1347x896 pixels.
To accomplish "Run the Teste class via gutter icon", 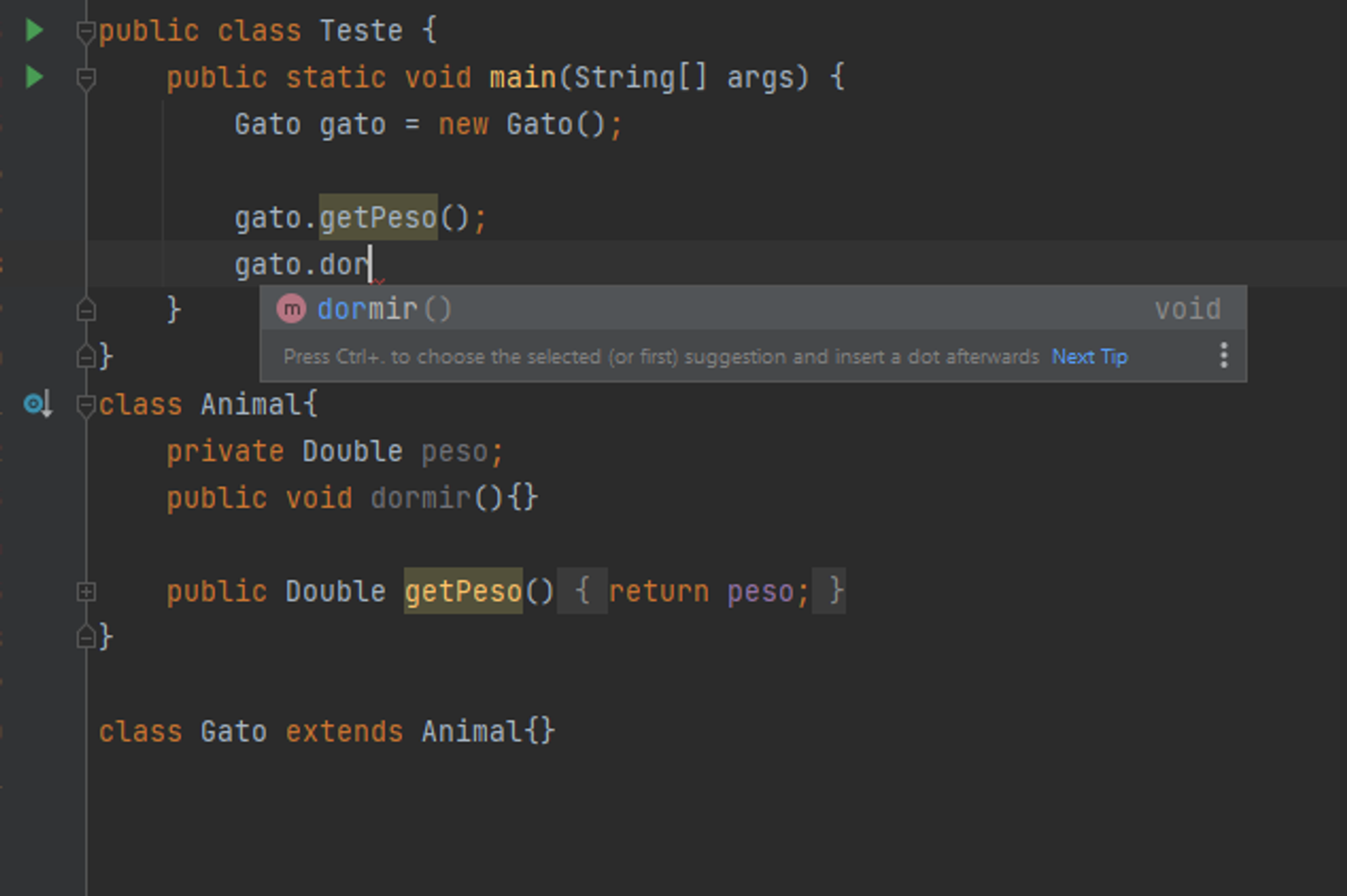I will pyautogui.click(x=34, y=30).
